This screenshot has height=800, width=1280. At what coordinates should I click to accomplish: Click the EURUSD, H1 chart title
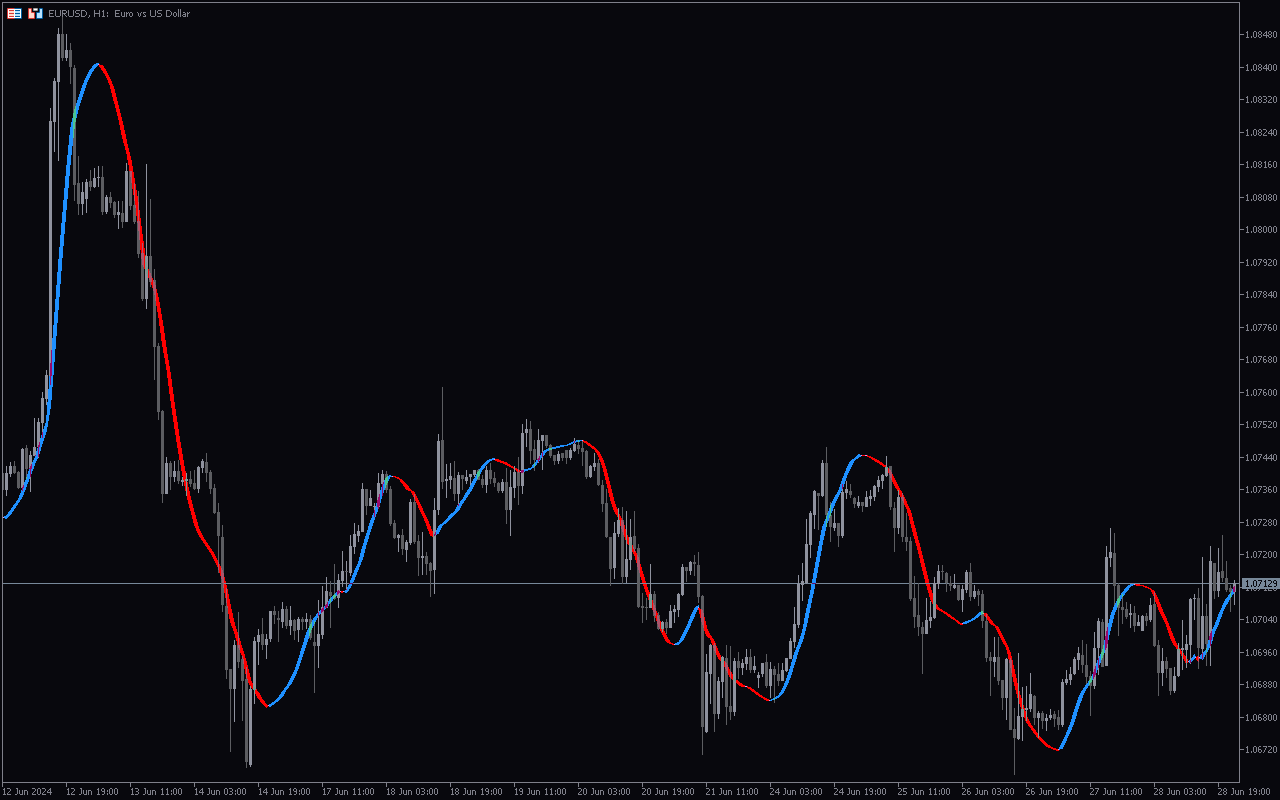click(119, 14)
